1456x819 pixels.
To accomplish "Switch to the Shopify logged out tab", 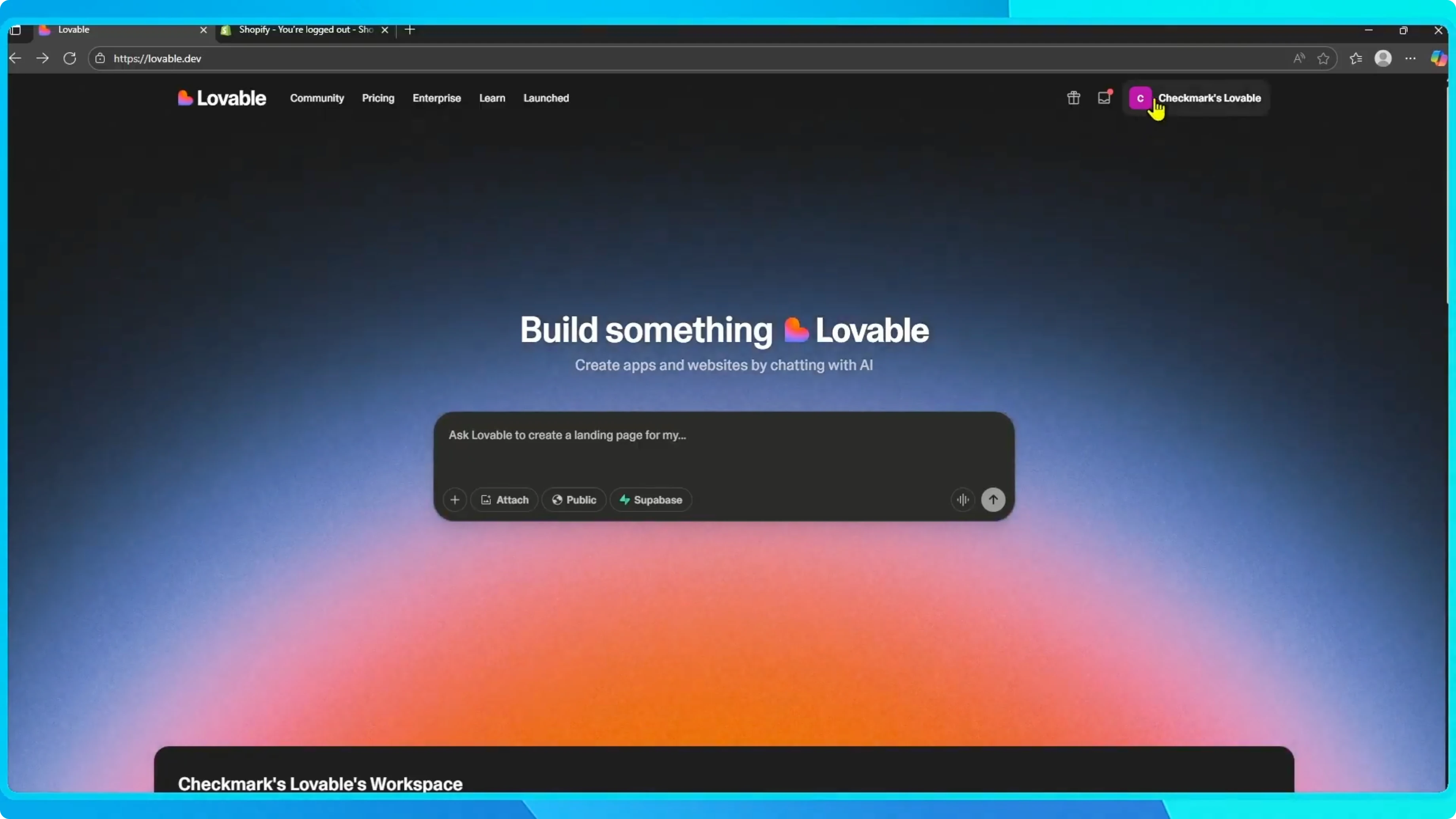I will 305,30.
